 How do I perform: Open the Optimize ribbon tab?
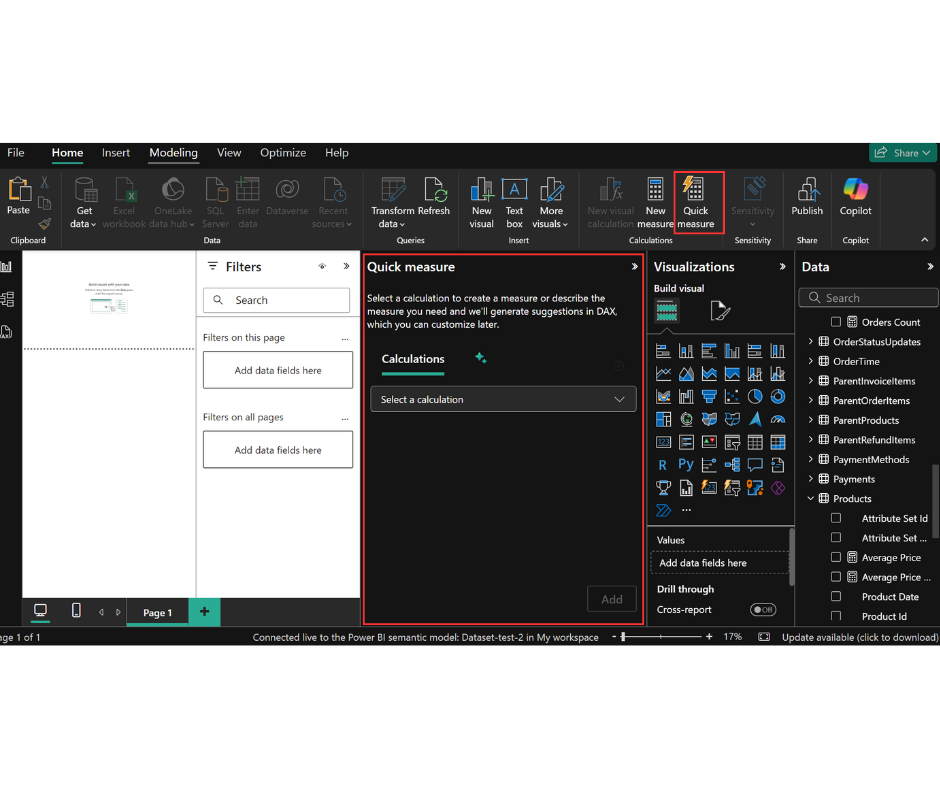283,152
